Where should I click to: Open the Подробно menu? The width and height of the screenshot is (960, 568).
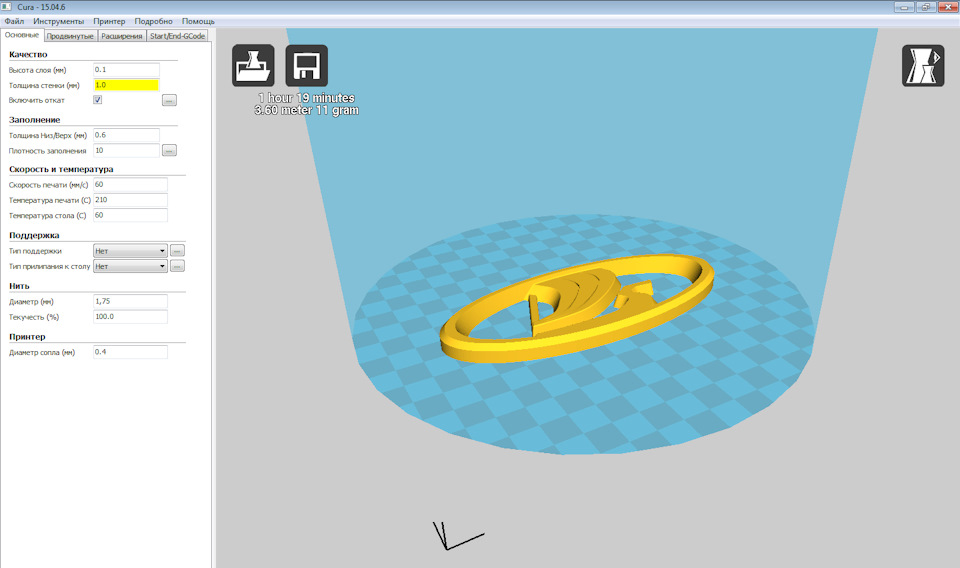pyautogui.click(x=153, y=21)
